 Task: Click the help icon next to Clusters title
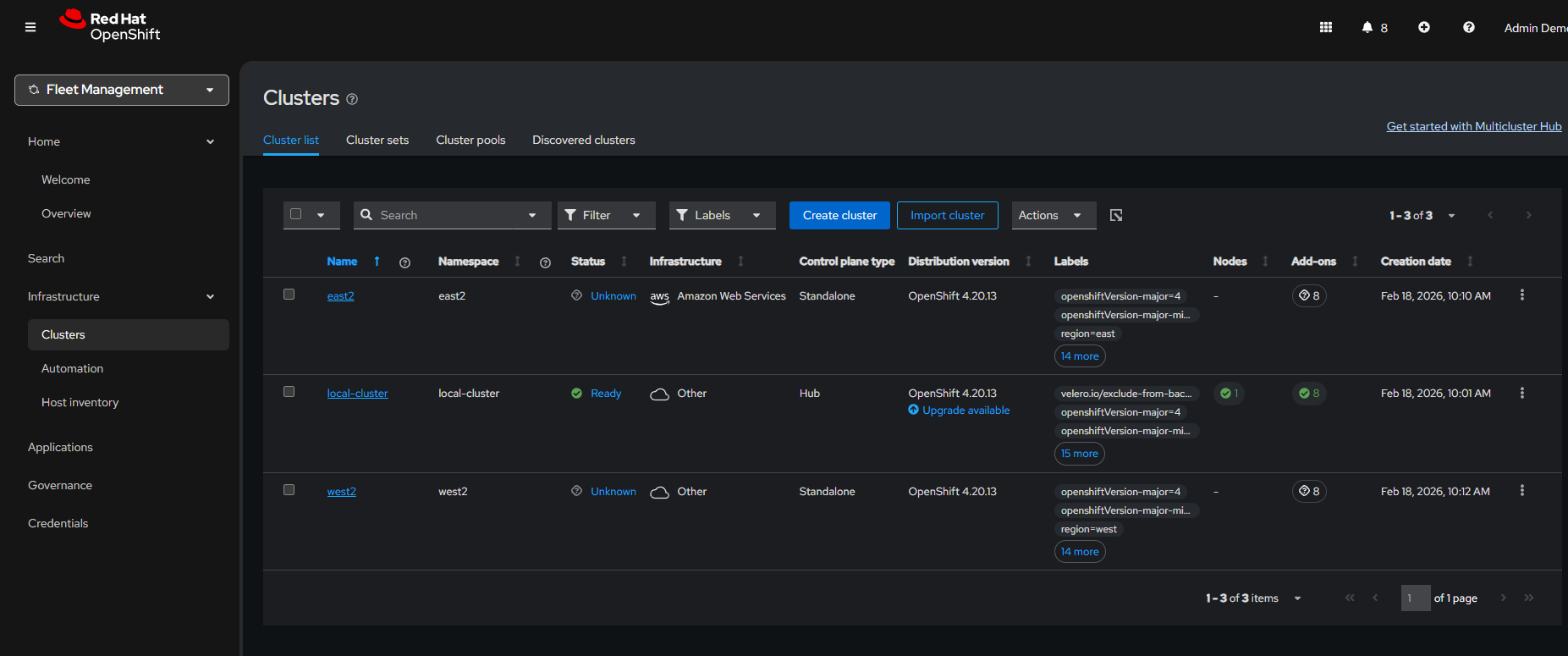[x=352, y=99]
